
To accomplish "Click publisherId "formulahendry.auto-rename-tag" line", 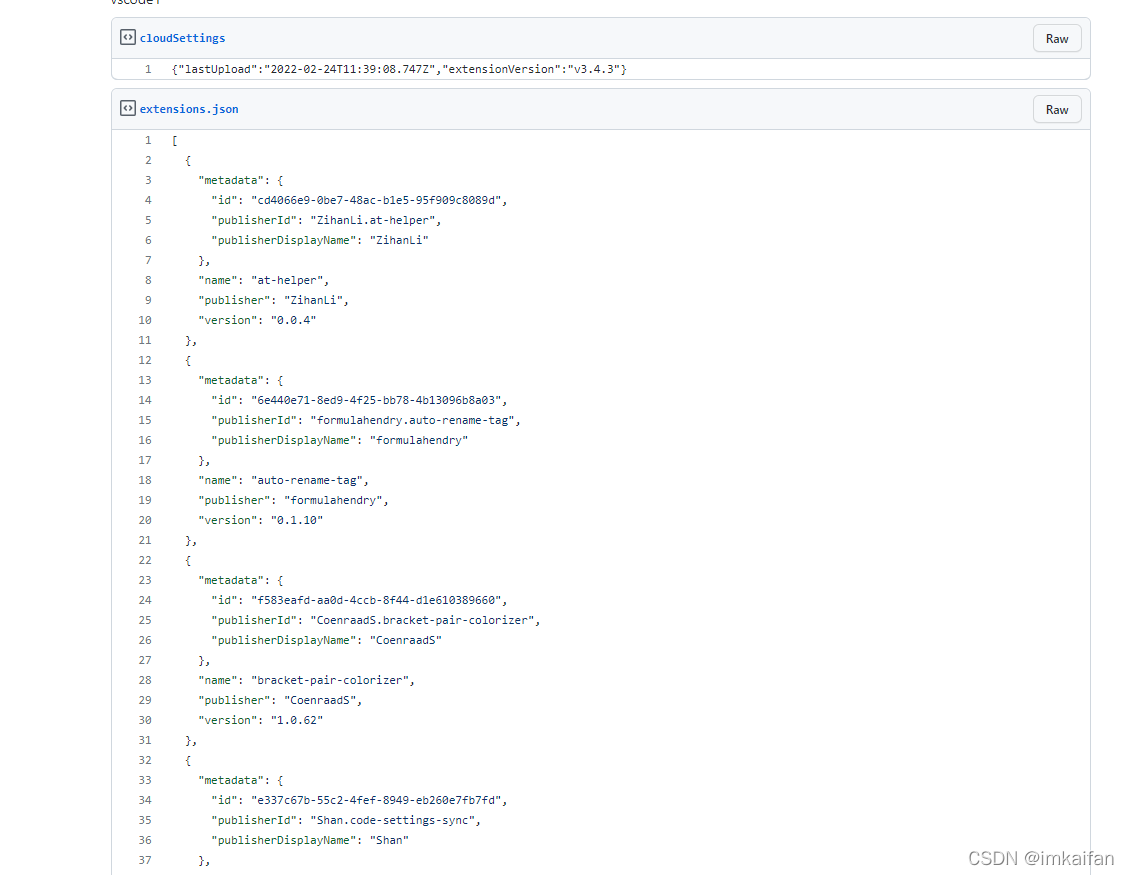I will point(365,421).
